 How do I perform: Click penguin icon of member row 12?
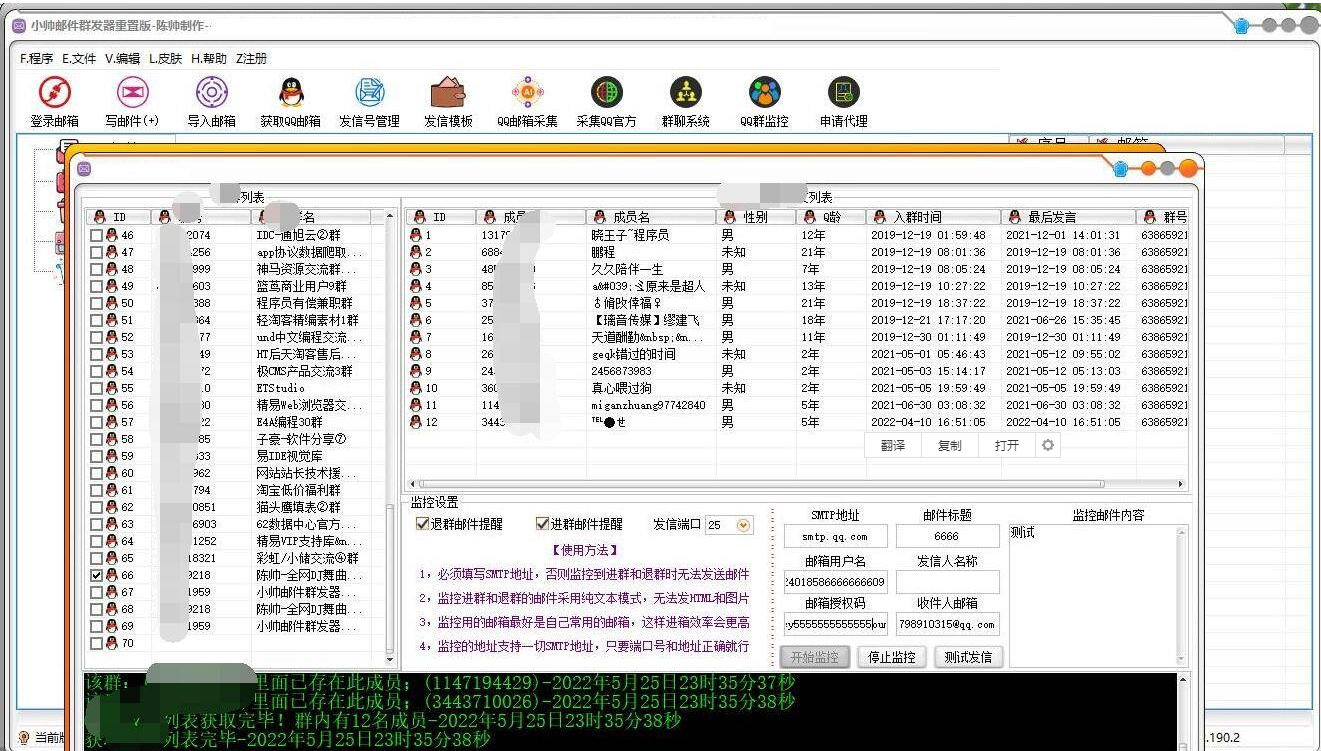(415, 422)
